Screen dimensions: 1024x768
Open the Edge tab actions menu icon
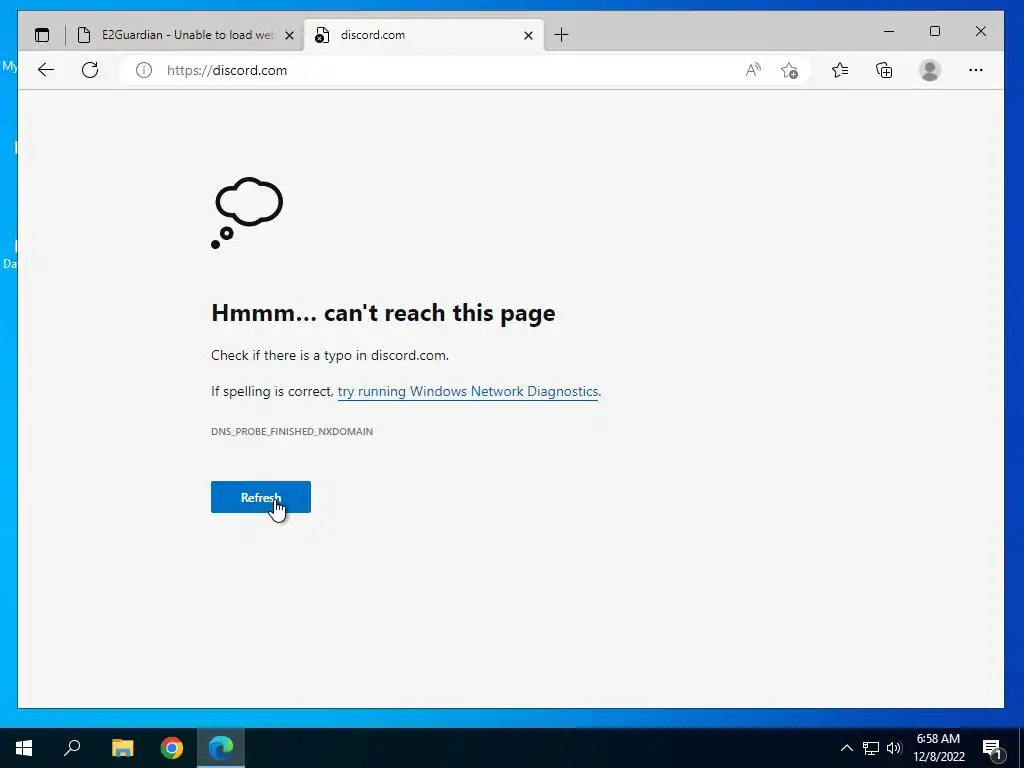(42, 35)
